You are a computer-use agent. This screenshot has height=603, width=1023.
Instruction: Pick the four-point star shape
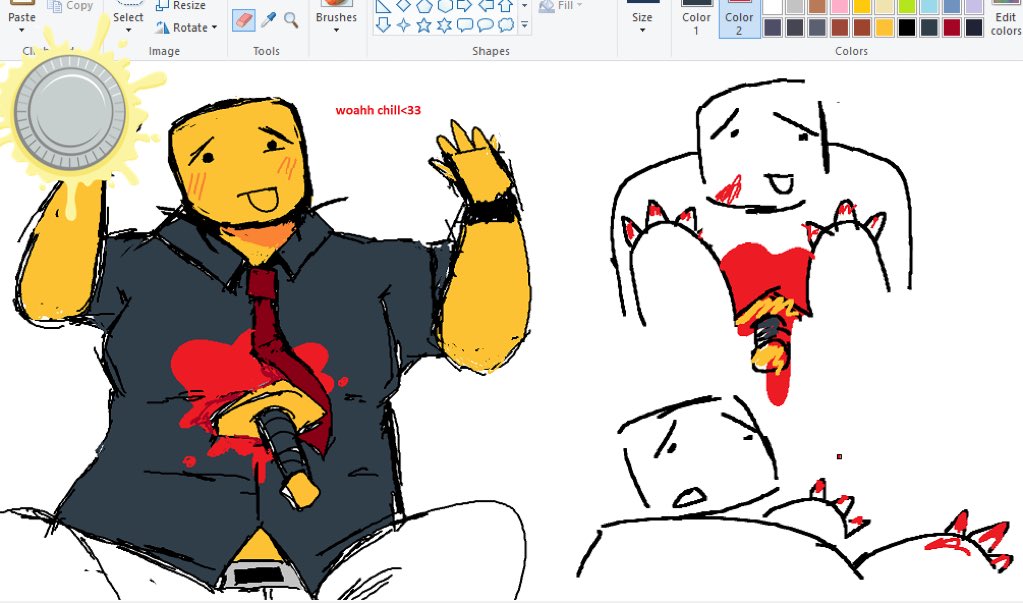tap(404, 25)
